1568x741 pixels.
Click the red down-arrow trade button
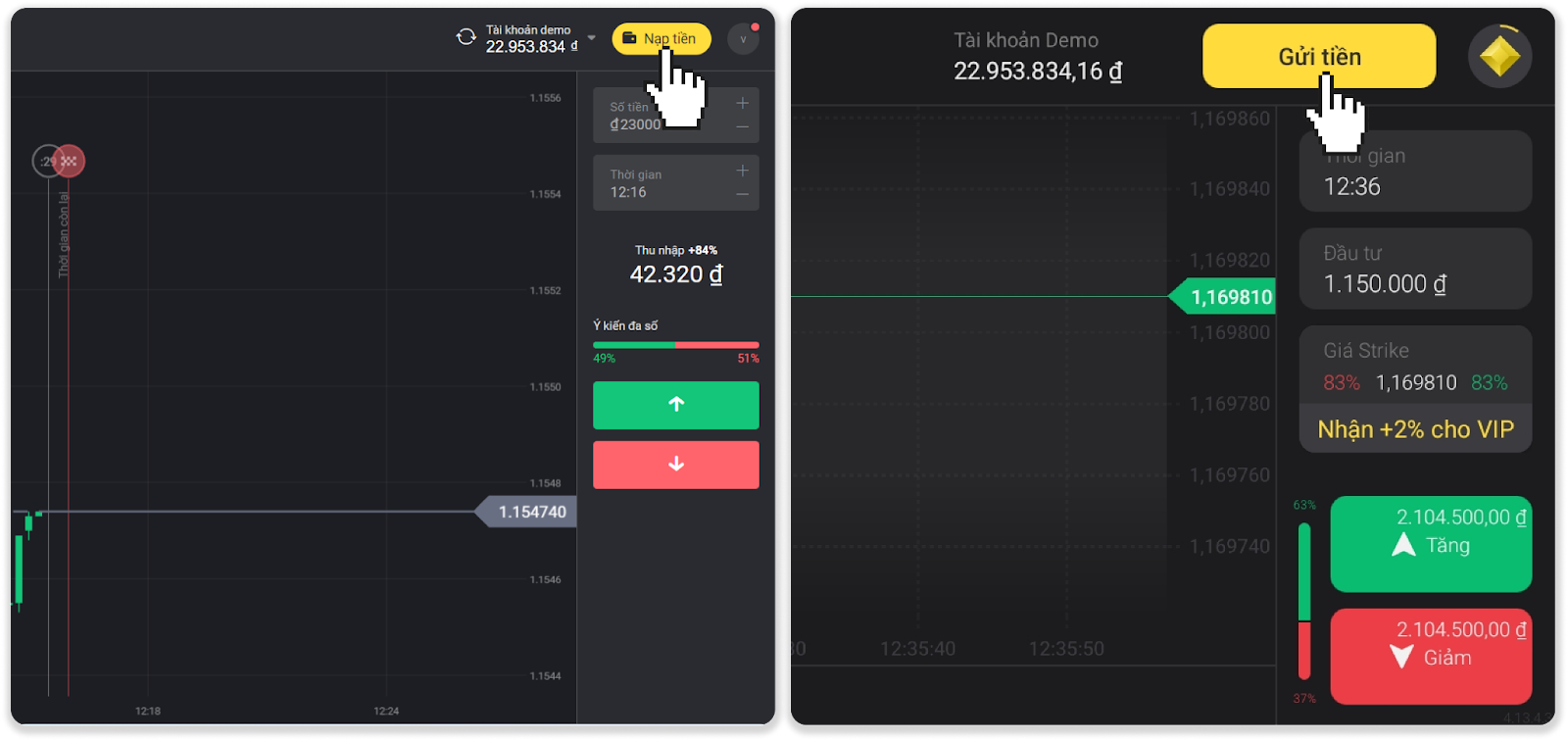[x=675, y=465]
